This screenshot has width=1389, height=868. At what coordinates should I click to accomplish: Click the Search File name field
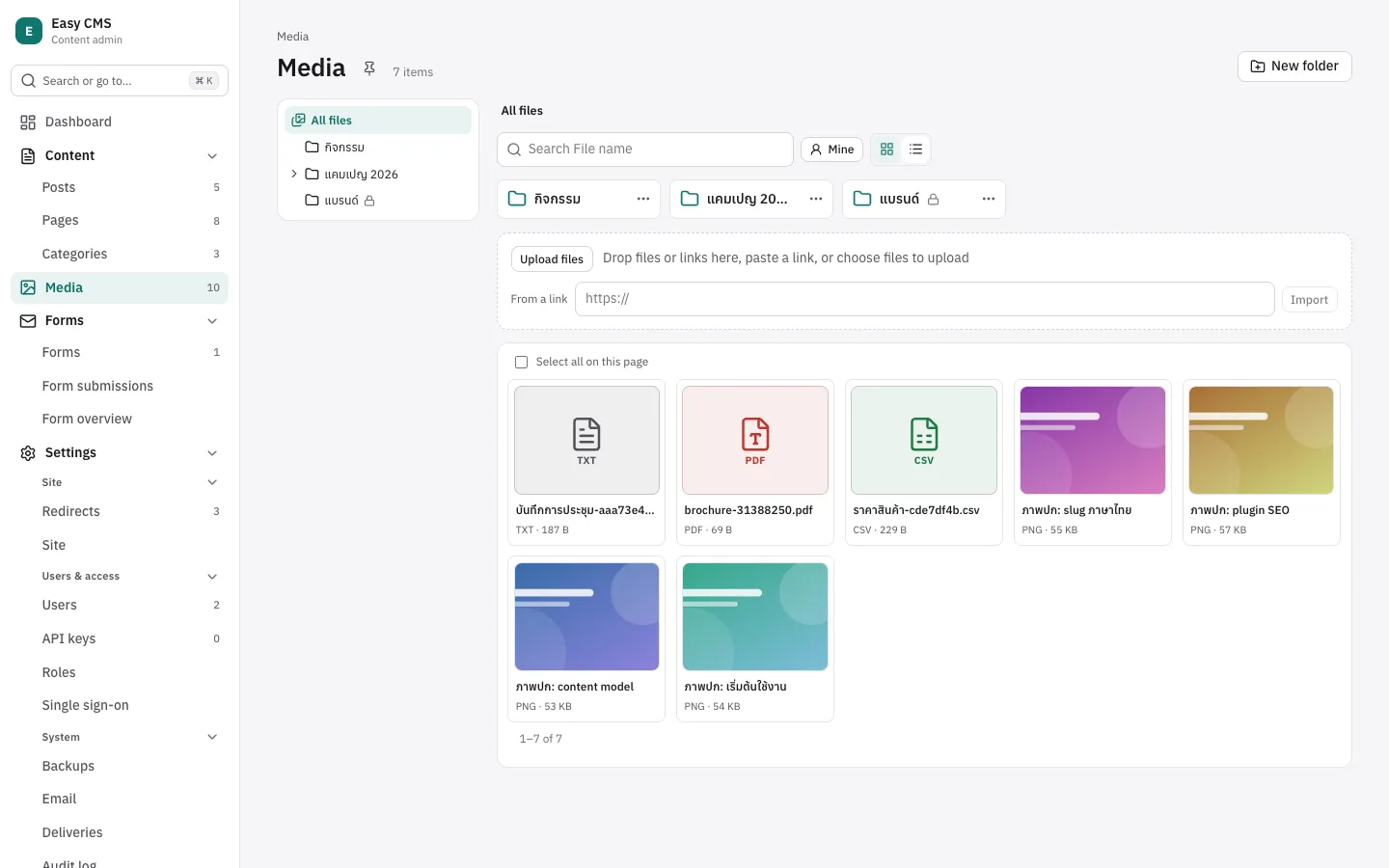pos(645,149)
